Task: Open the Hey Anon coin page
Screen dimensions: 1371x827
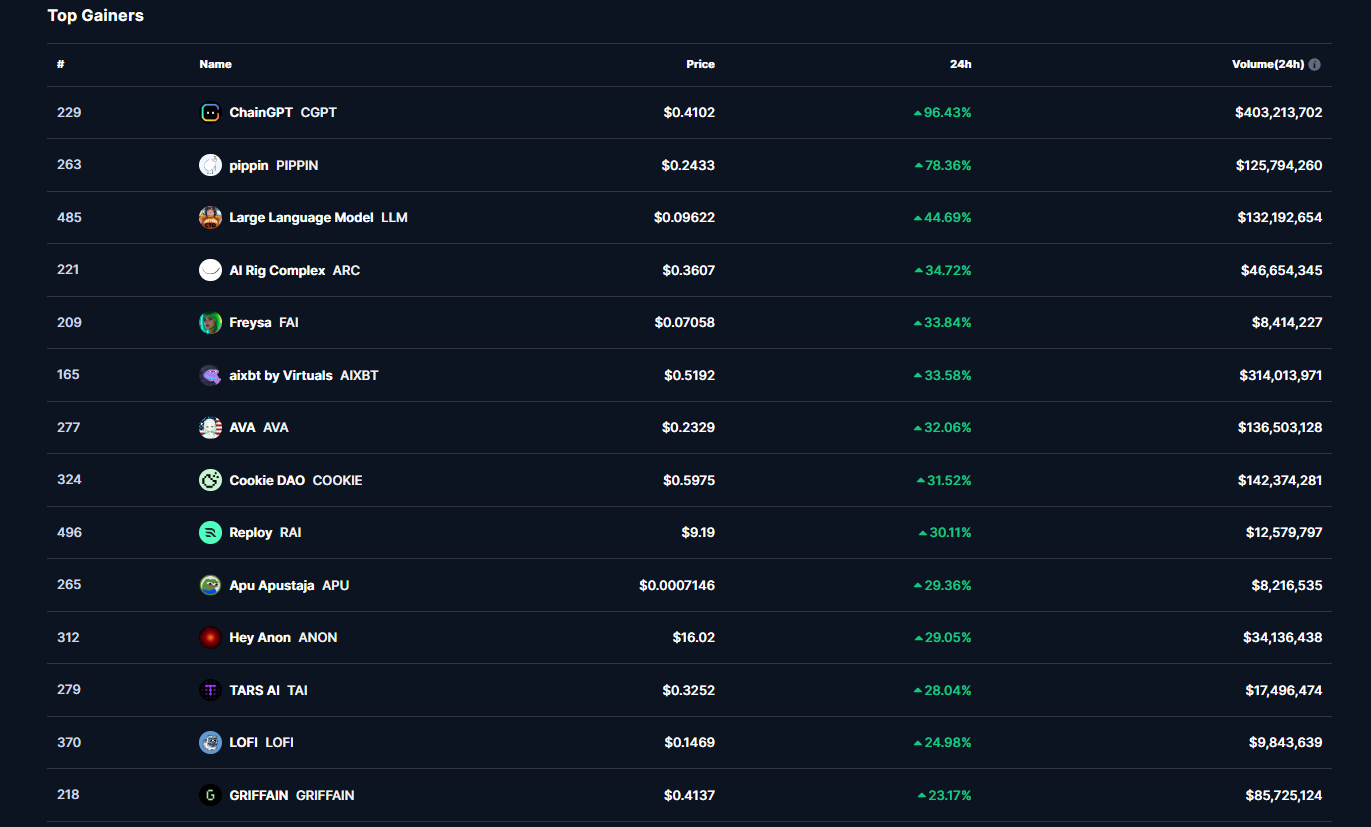Action: [283, 638]
